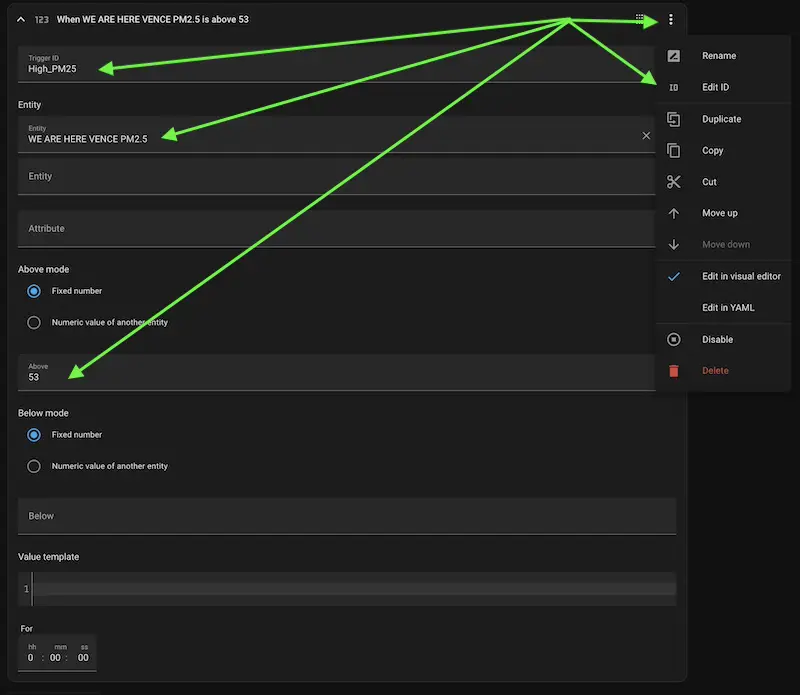Select Fixed number under Above mode

pyautogui.click(x=34, y=291)
